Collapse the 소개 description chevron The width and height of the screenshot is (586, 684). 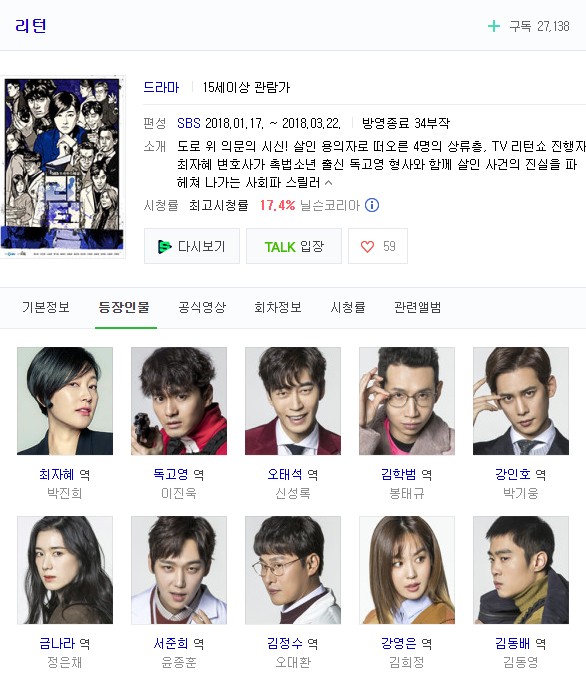coord(329,183)
